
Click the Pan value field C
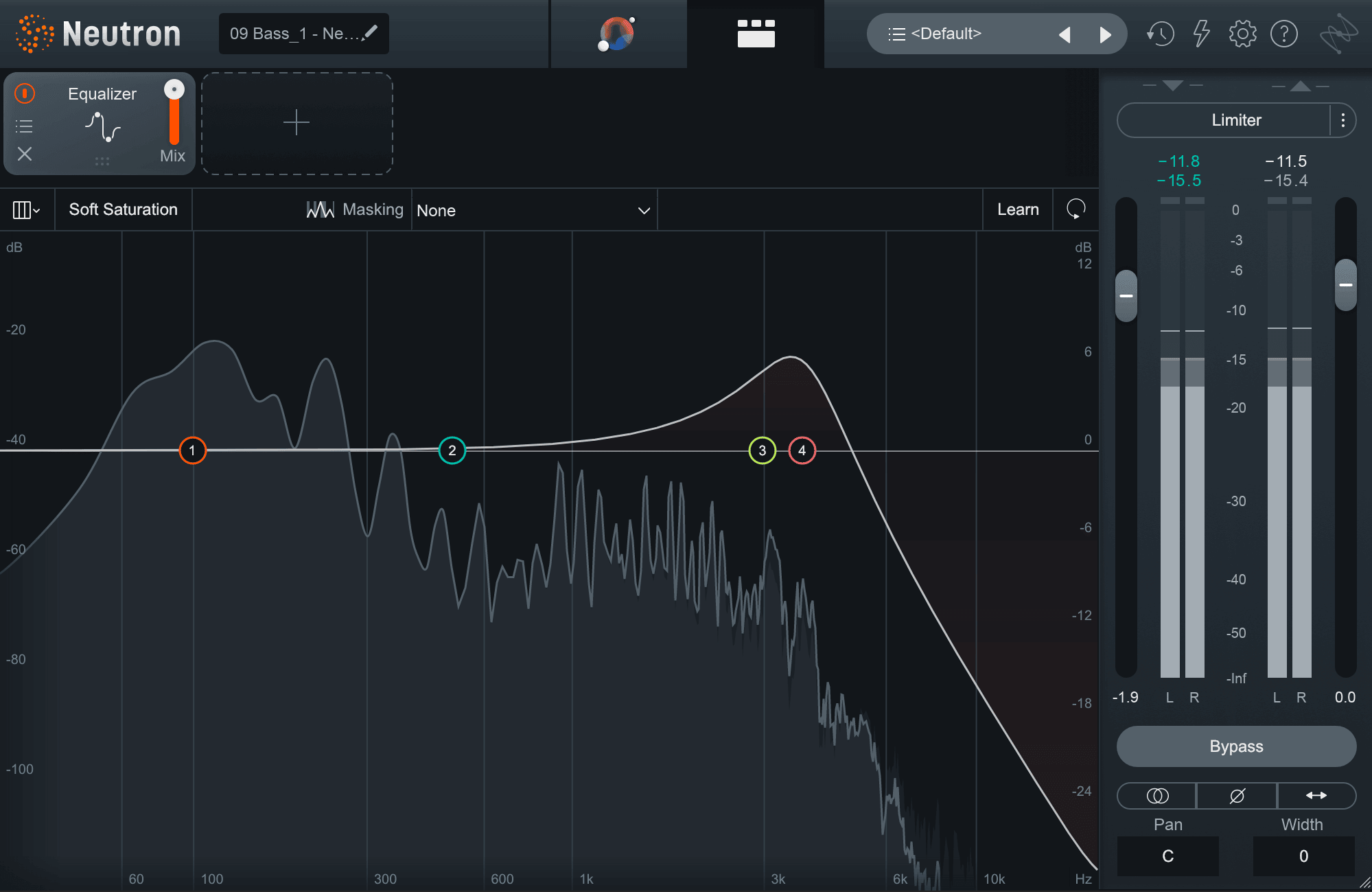[1168, 856]
